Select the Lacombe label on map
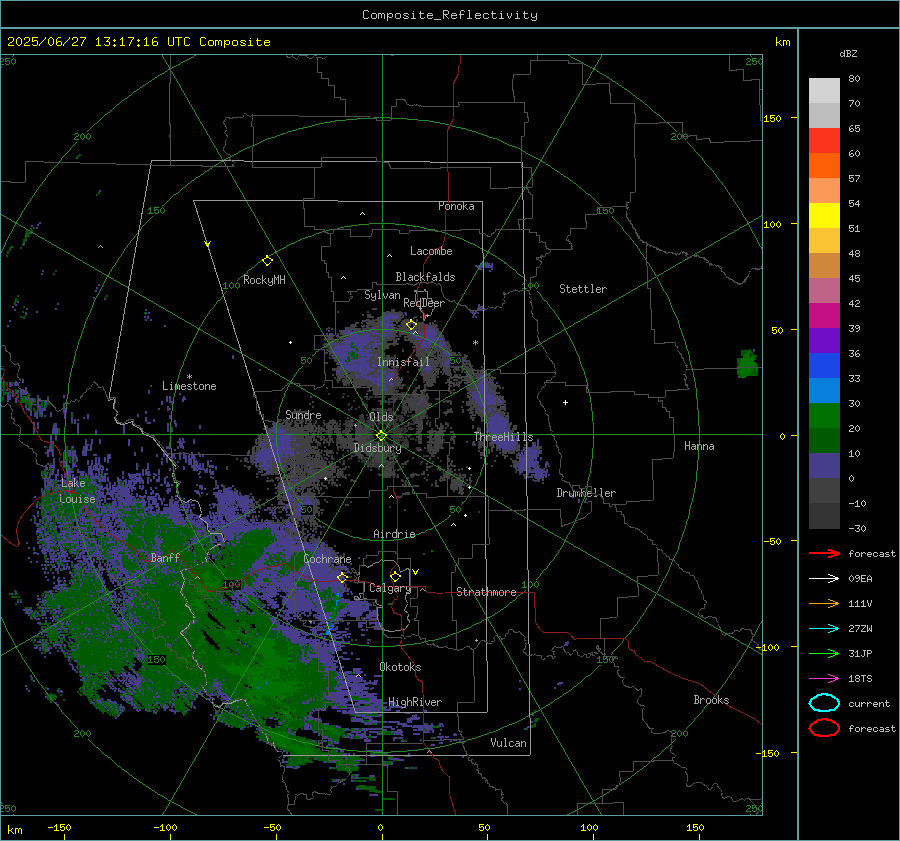 click(431, 251)
